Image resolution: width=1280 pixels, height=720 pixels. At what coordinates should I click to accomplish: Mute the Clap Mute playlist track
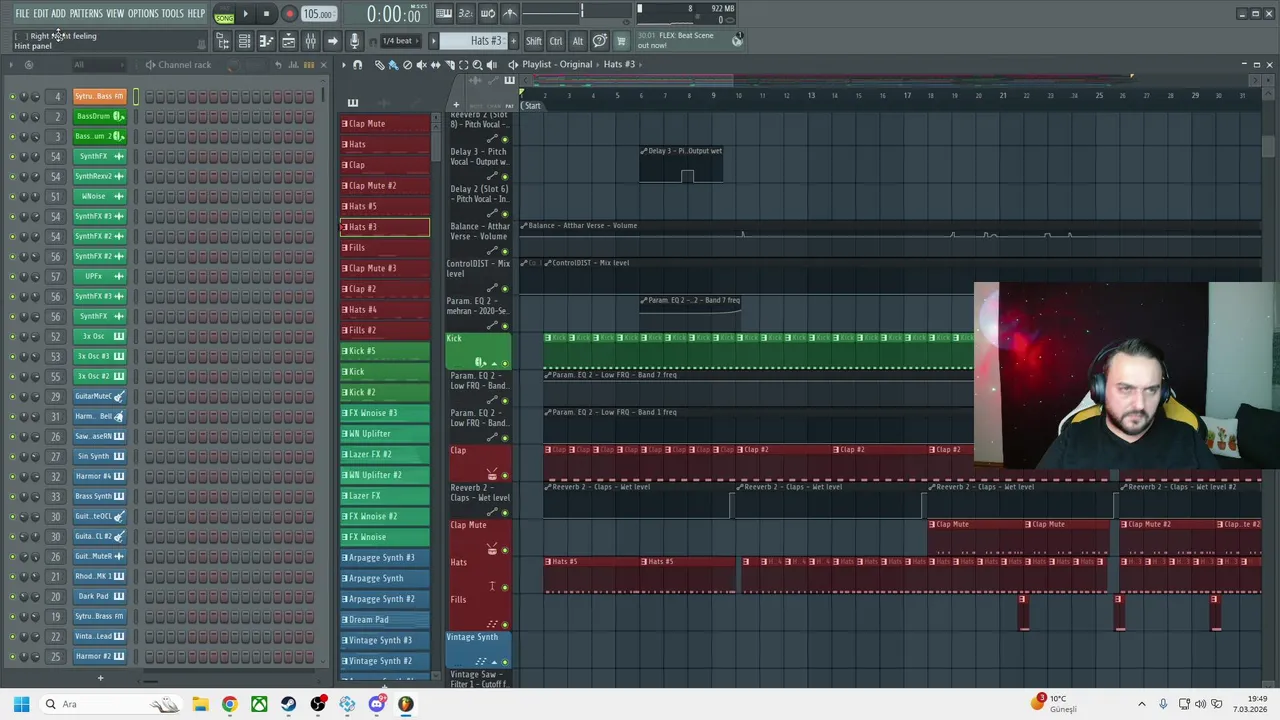[505, 550]
